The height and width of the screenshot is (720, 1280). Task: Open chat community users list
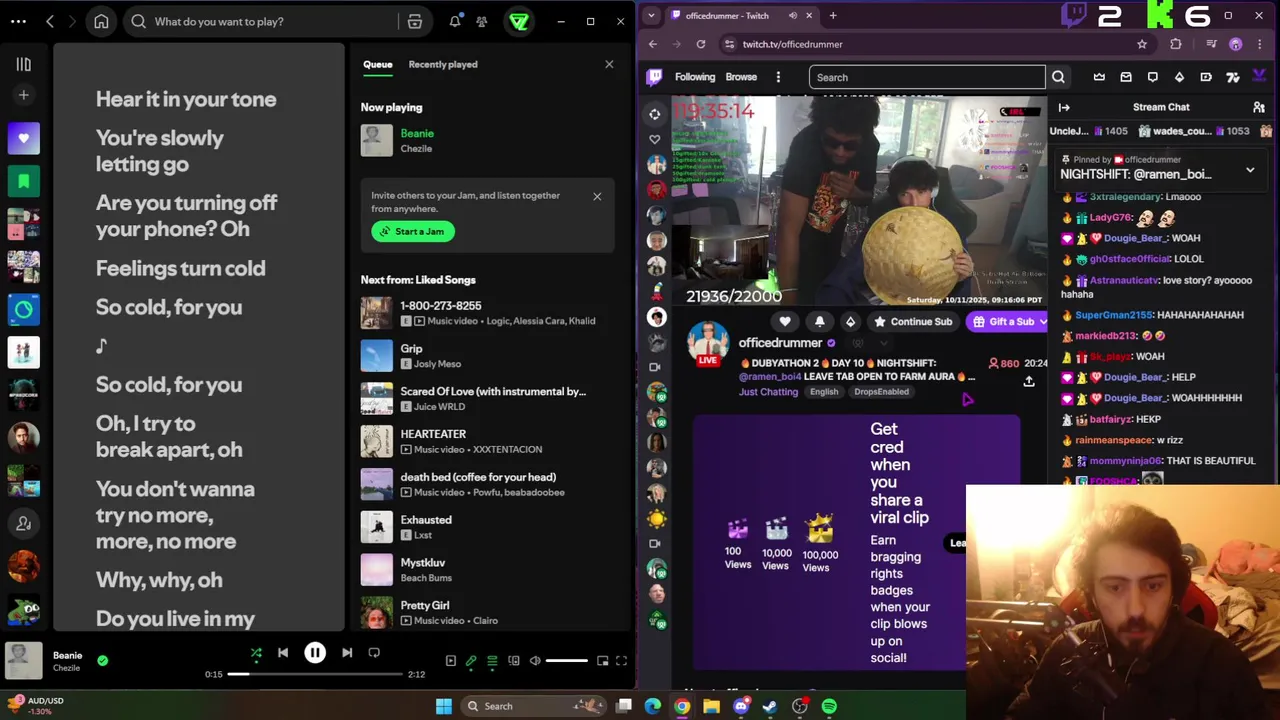coord(1259,107)
